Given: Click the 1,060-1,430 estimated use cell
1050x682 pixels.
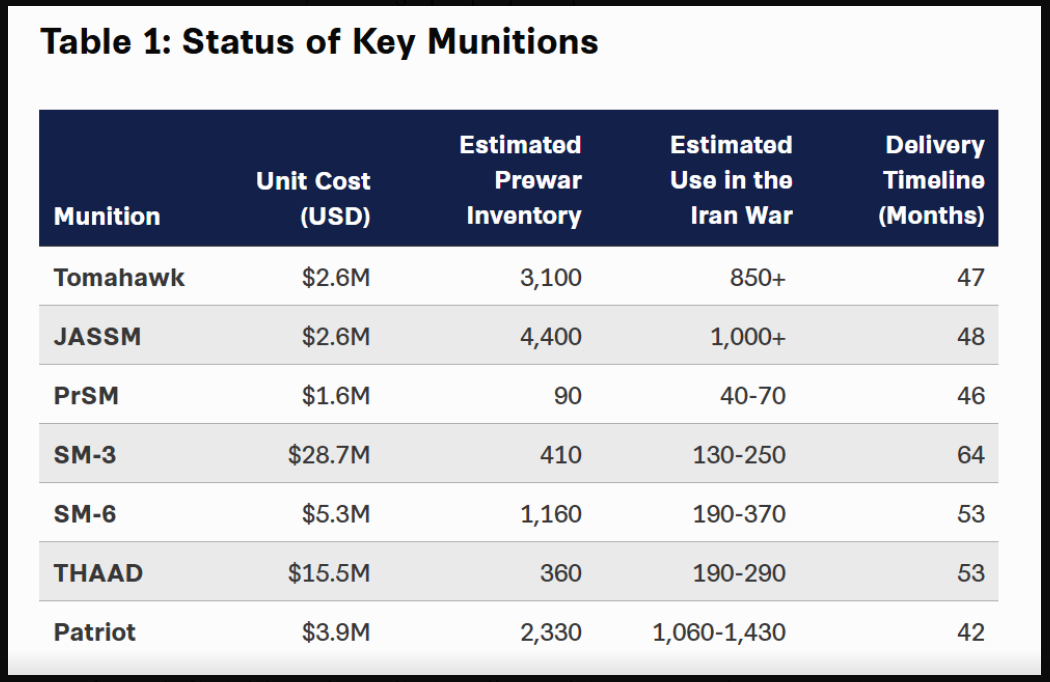Looking at the screenshot, I should (x=719, y=632).
